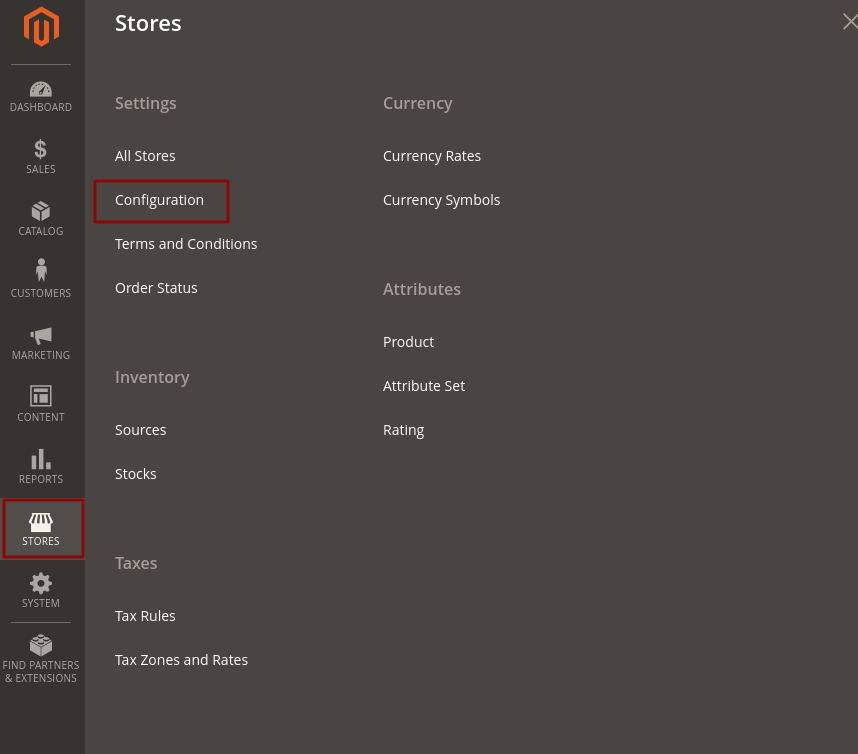Screen dimensions: 858x754
Task: Choose Attribute Set under Attributes
Action: tap(424, 386)
